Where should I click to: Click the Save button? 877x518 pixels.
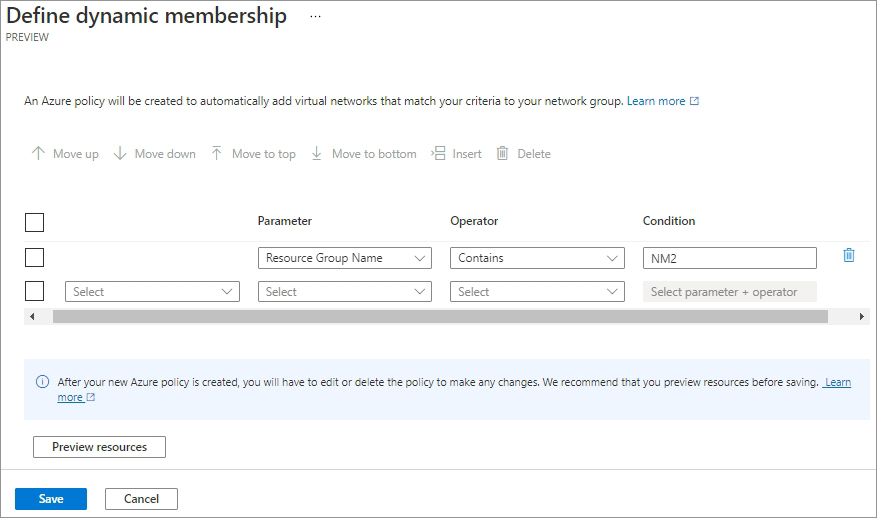click(51, 499)
